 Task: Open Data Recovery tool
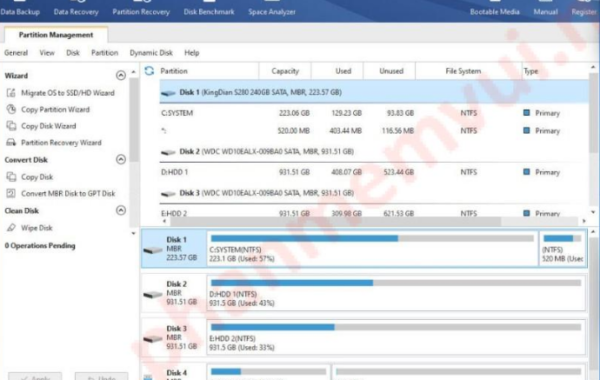76,12
